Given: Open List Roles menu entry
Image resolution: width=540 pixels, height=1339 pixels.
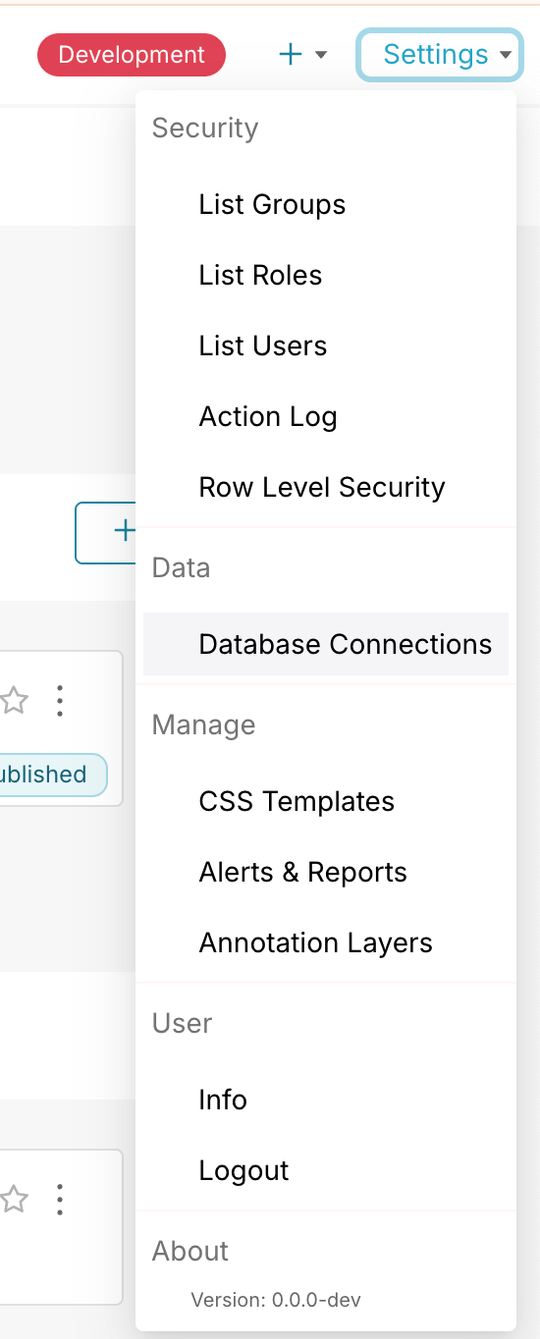Looking at the screenshot, I should tap(325, 275).
